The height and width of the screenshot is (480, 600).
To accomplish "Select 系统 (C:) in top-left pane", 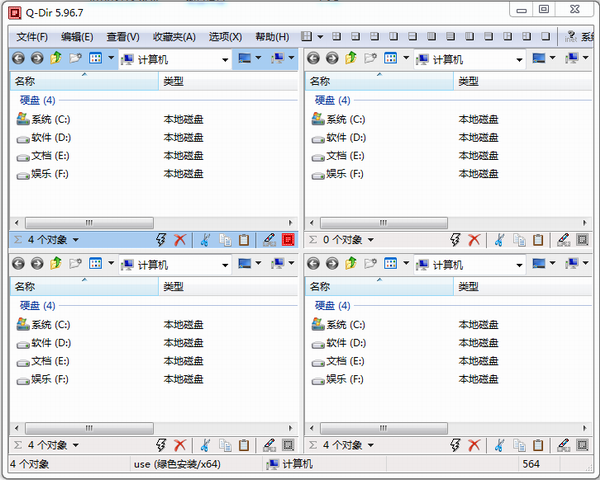I will pos(43,119).
